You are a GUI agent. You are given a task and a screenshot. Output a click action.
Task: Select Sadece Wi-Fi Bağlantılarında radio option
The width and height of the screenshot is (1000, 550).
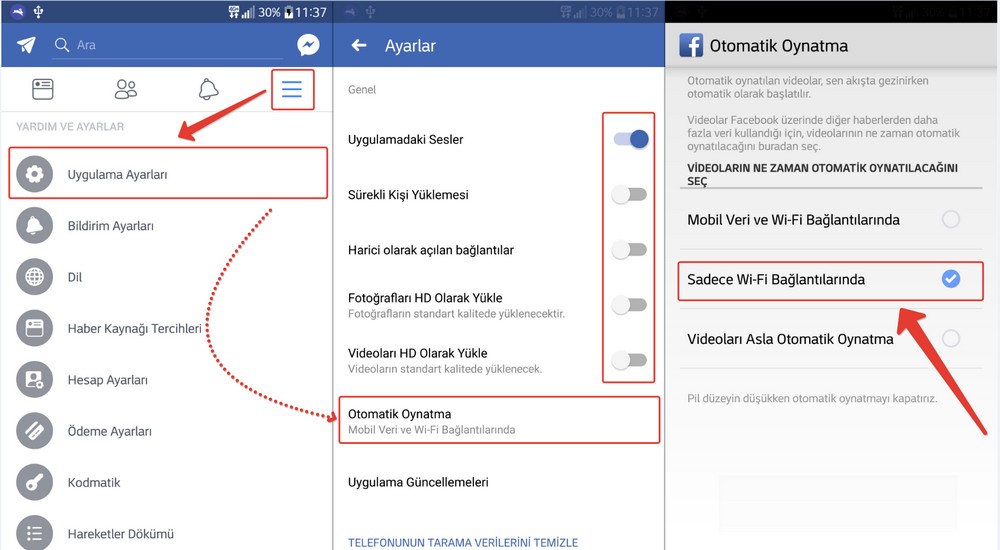[x=950, y=279]
